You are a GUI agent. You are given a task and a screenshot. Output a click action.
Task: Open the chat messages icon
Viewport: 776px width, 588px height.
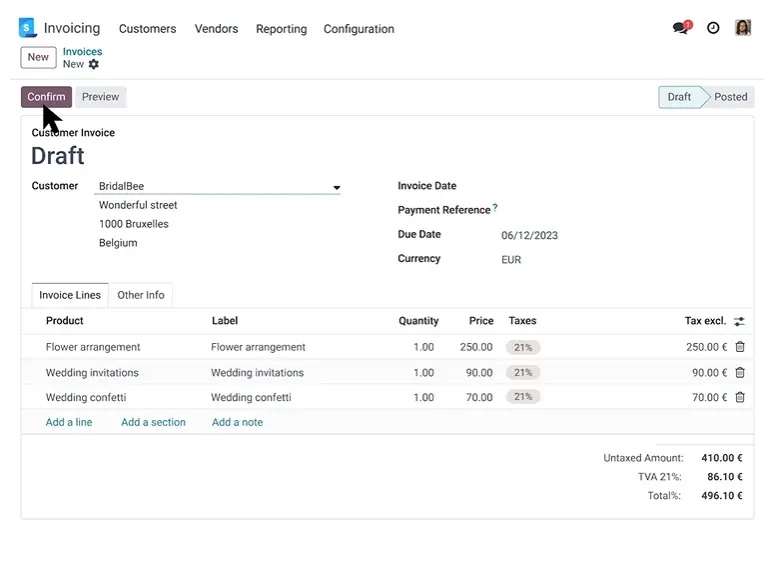click(682, 28)
